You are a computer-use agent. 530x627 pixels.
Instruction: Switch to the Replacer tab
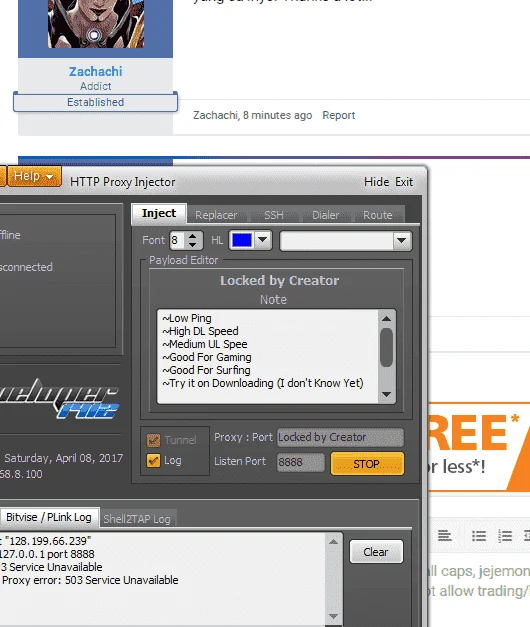tap(216, 215)
